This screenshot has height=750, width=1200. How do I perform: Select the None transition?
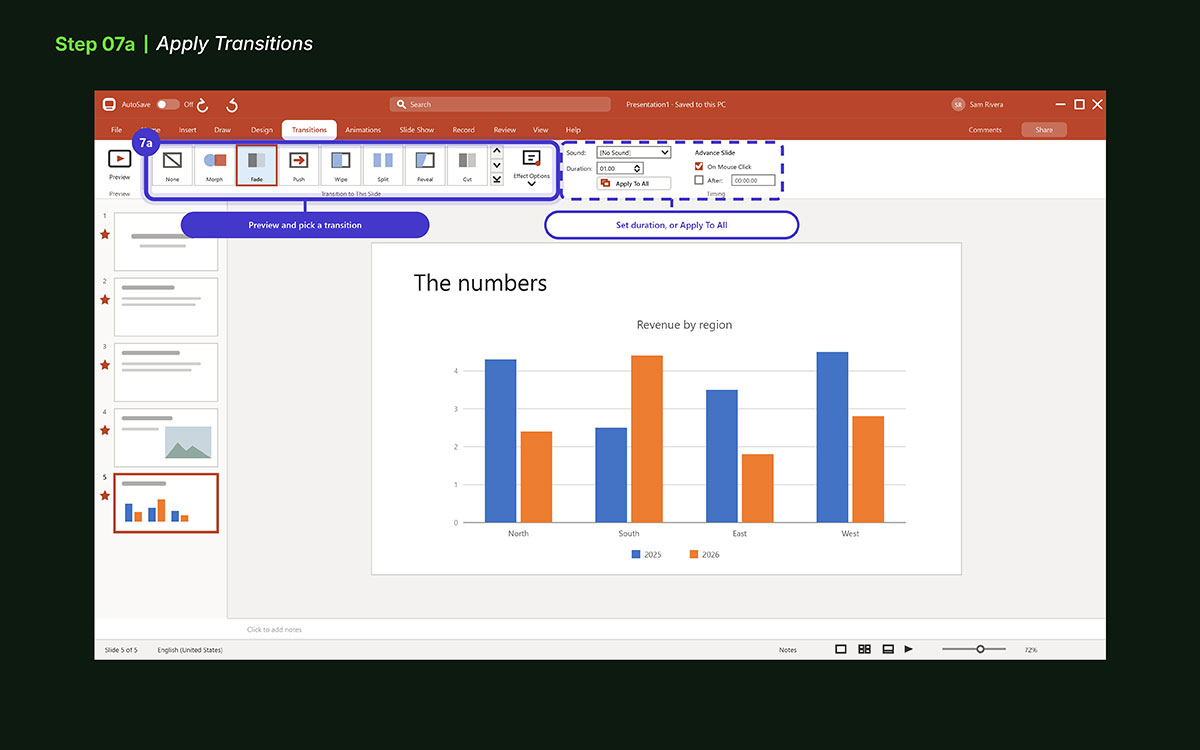coord(173,165)
